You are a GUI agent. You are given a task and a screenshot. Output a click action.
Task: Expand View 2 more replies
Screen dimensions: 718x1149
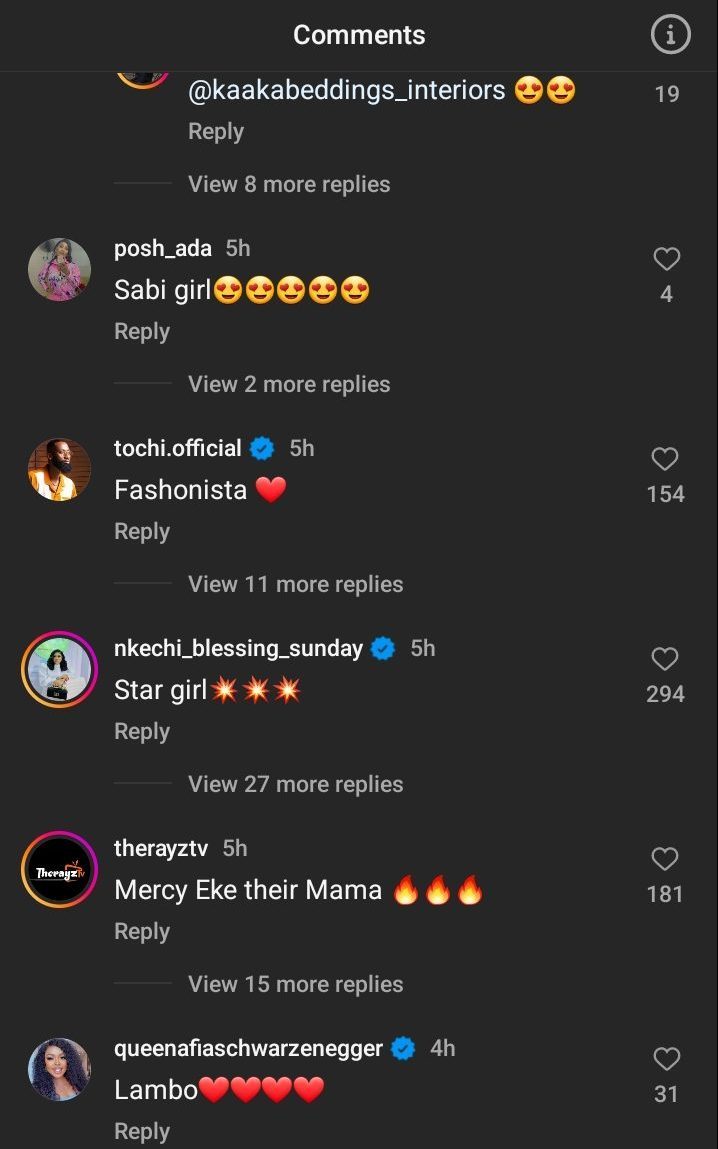289,384
